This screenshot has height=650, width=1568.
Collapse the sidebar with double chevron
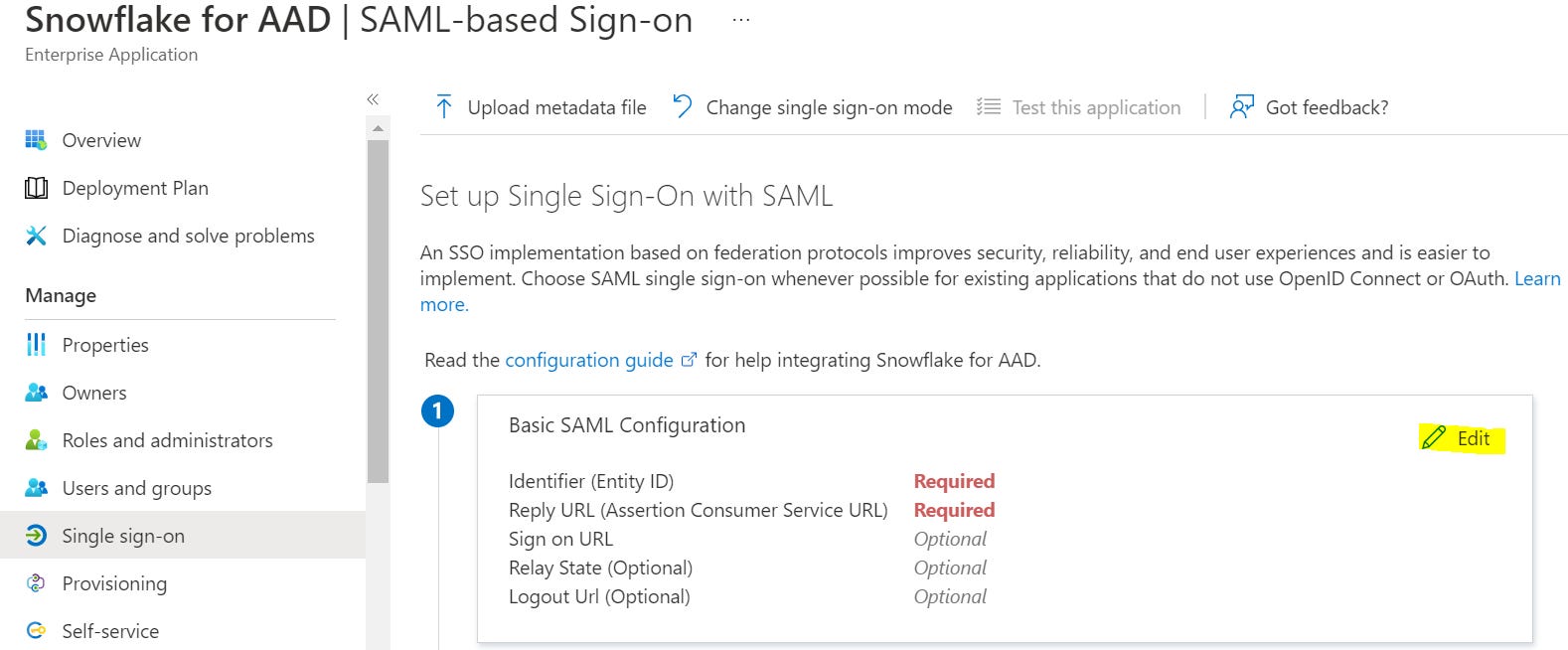coord(373,99)
